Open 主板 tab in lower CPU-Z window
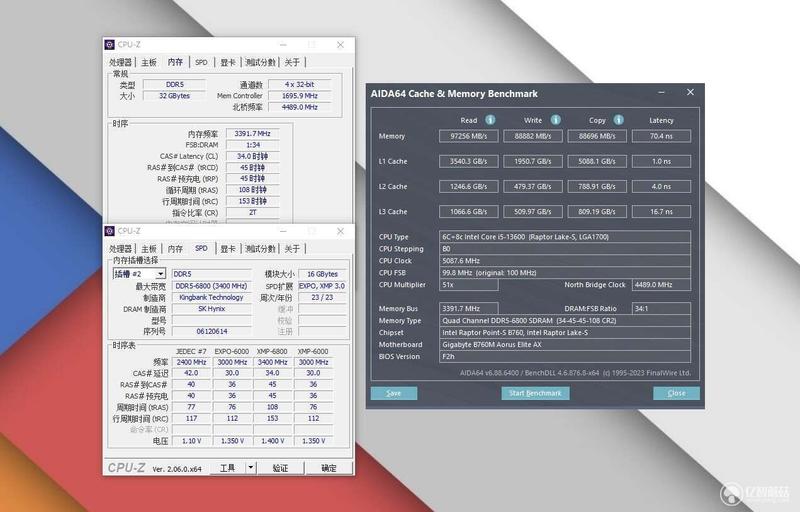The height and width of the screenshot is (512, 800). pyautogui.click(x=149, y=249)
